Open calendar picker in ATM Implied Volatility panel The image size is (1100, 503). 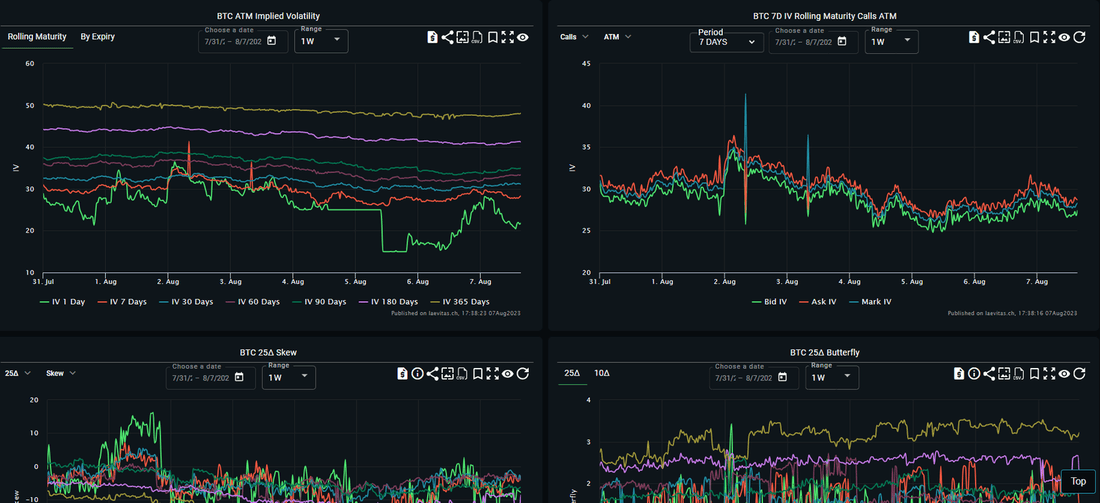(x=271, y=41)
